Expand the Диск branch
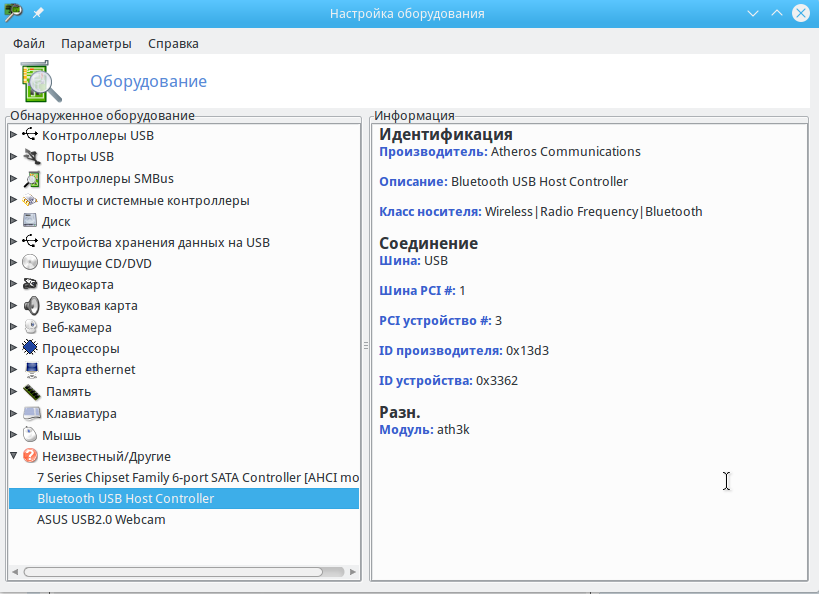The height and width of the screenshot is (594, 819). (14, 220)
